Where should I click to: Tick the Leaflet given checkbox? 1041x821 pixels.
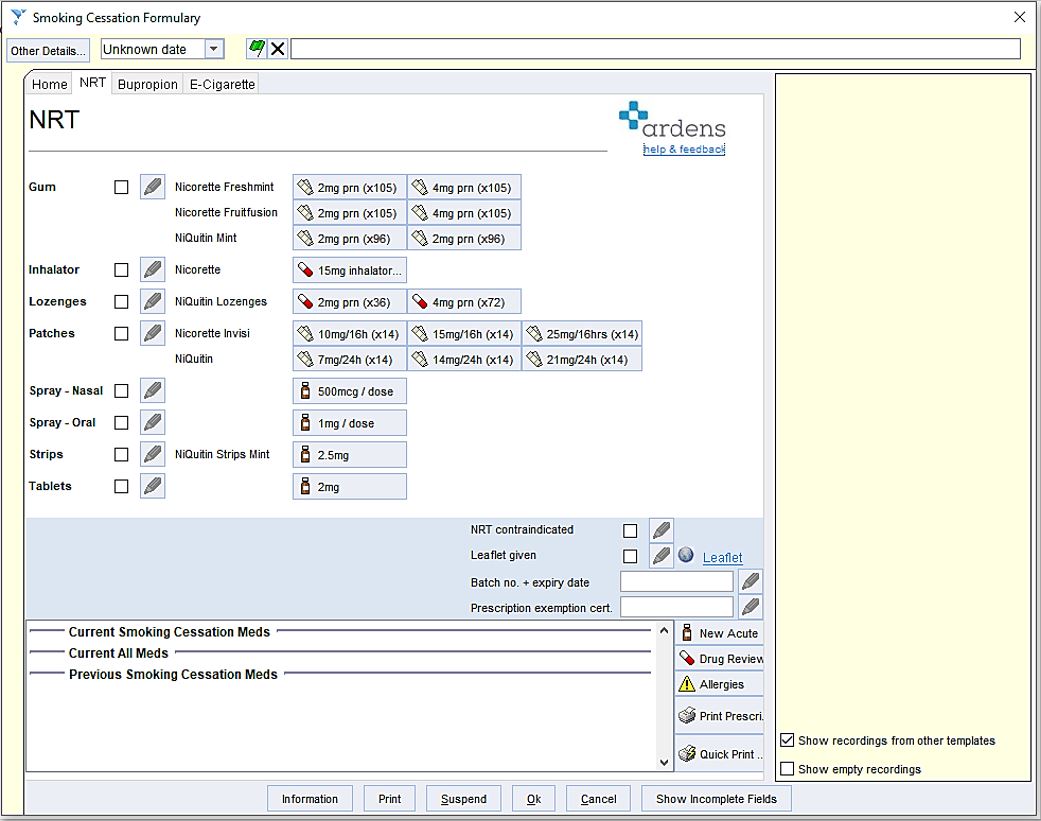click(630, 556)
